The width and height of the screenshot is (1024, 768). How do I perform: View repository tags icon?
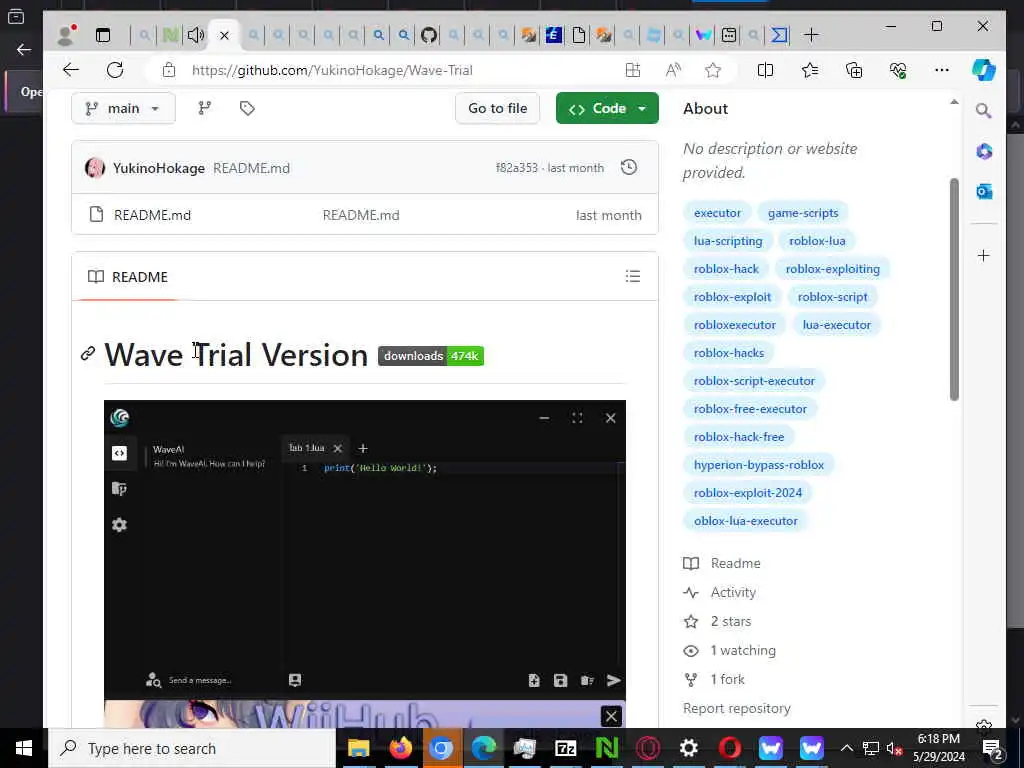(x=247, y=108)
